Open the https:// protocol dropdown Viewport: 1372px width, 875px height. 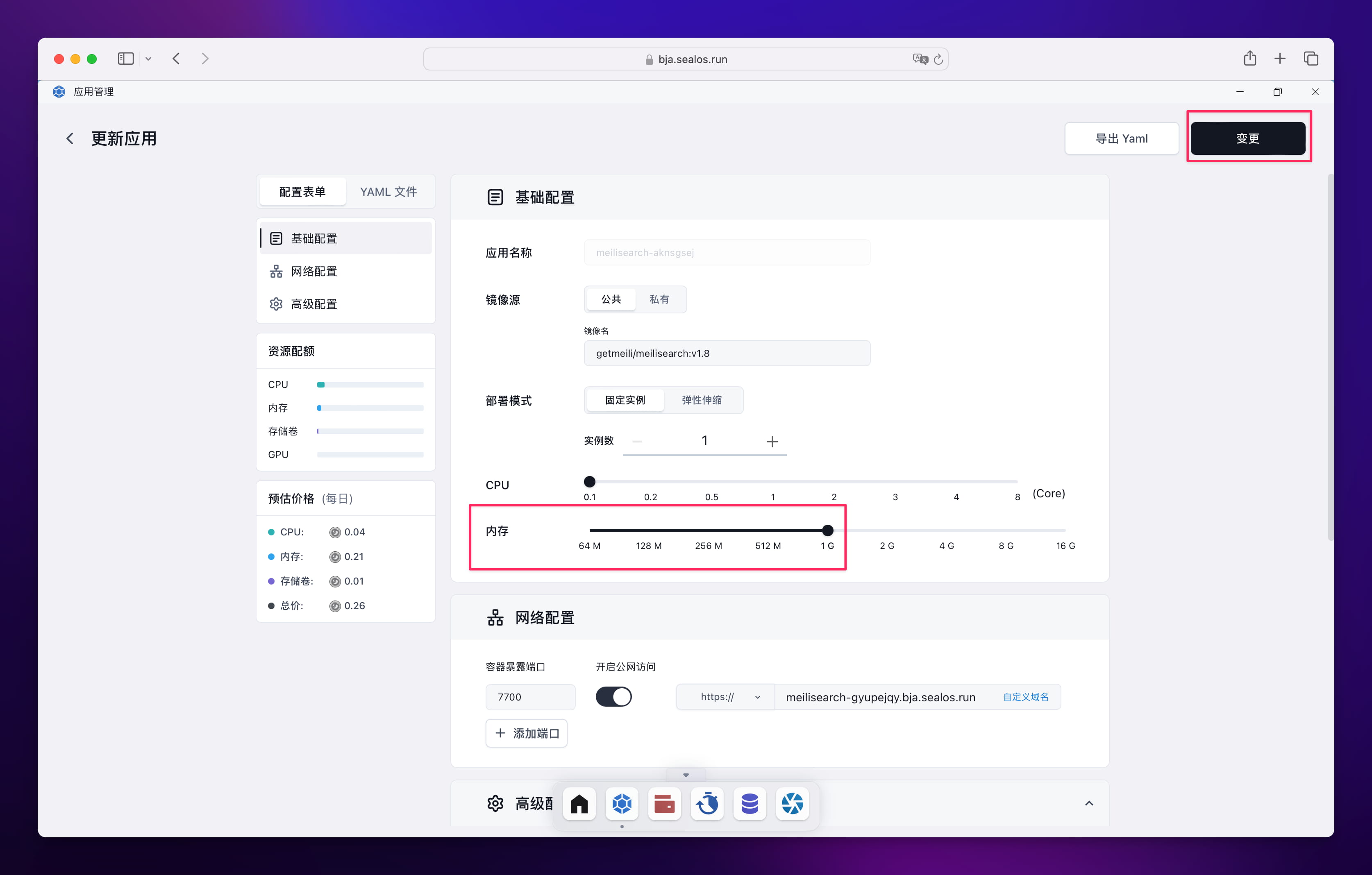coord(725,697)
